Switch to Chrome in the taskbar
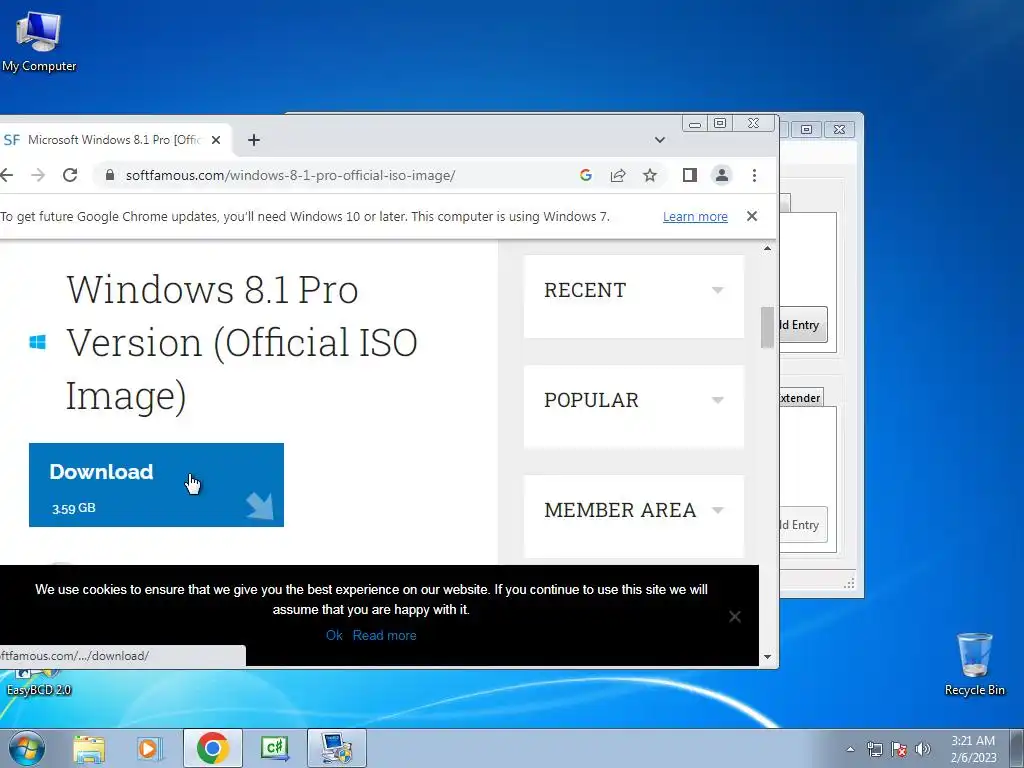This screenshot has width=1024, height=768. (212, 748)
